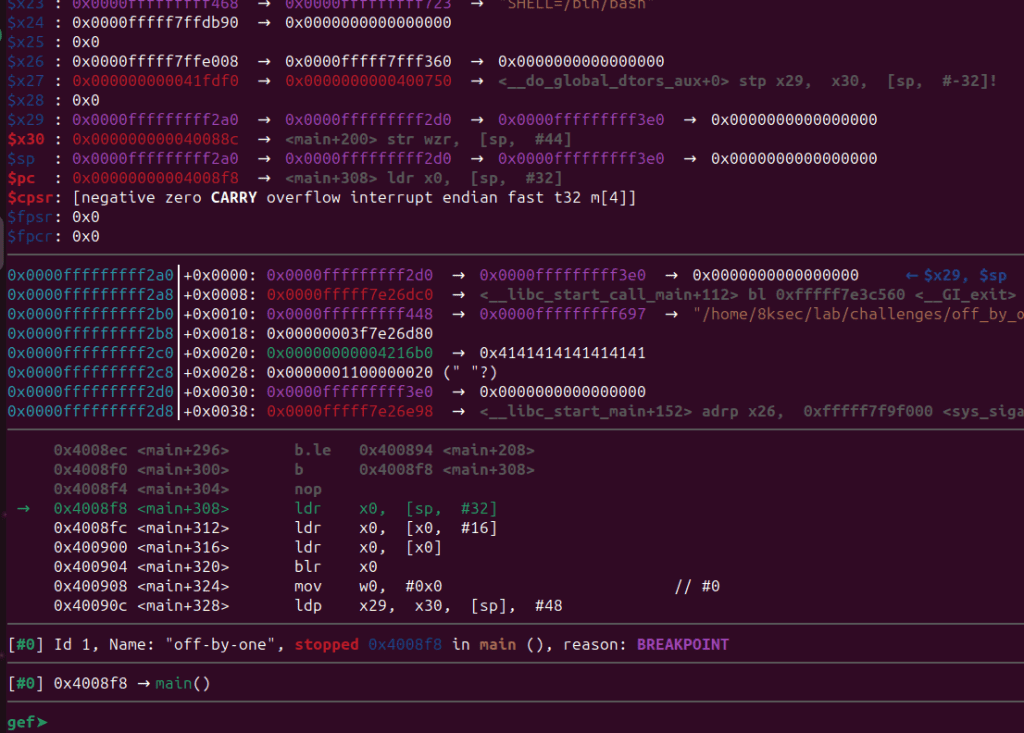This screenshot has width=1024, height=733.
Task: Click the __libc_start_main+152 symbol
Action: pos(586,412)
